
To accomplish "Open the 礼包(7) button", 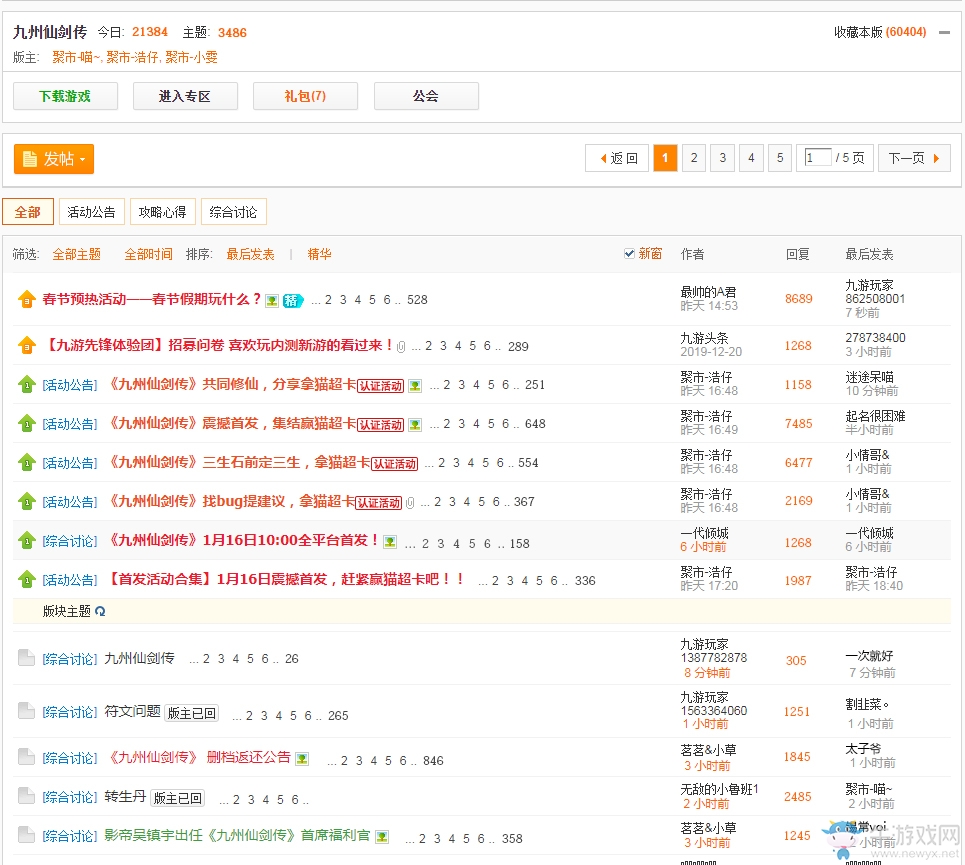I will pos(305,96).
